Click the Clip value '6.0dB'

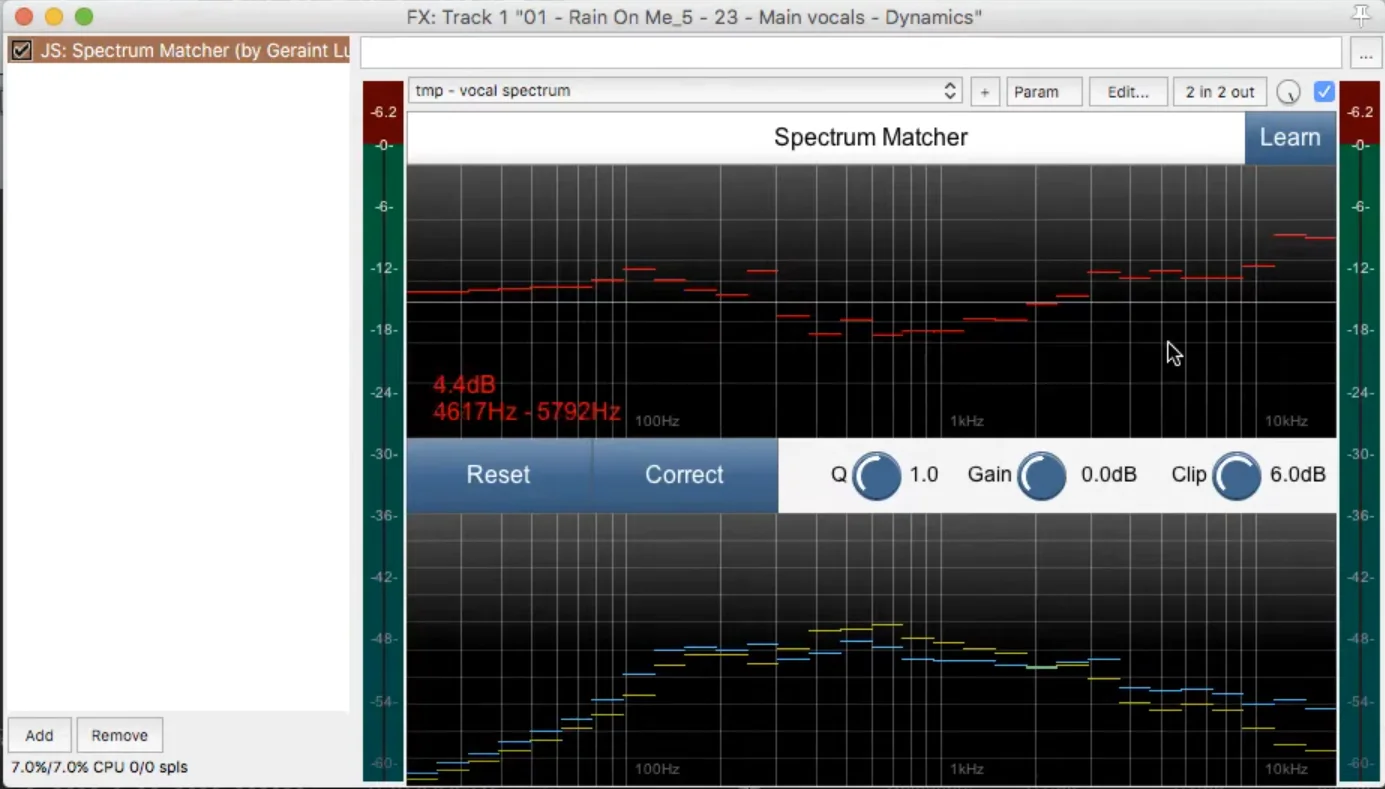point(1298,475)
